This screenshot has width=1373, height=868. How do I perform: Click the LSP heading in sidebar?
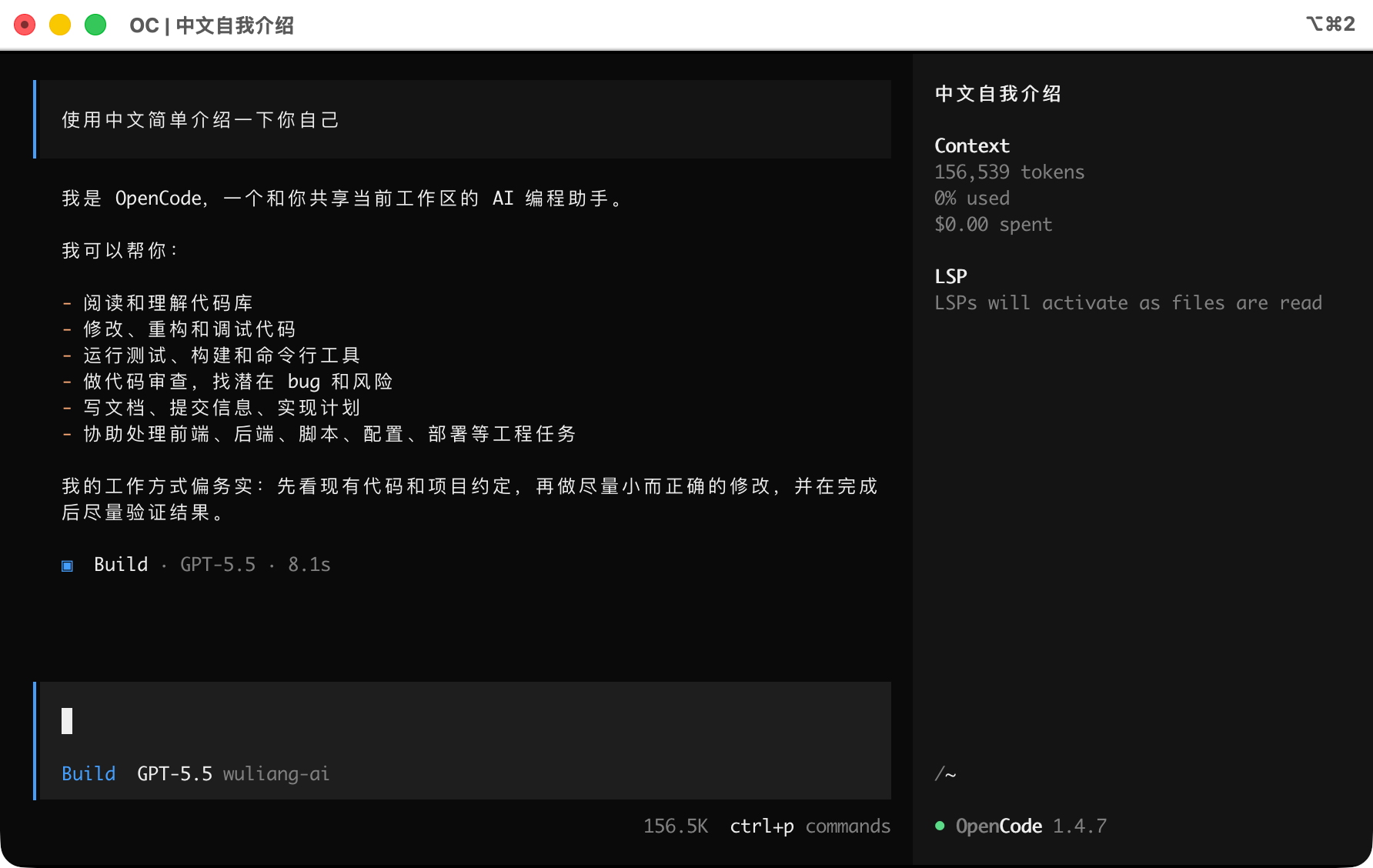click(950, 276)
